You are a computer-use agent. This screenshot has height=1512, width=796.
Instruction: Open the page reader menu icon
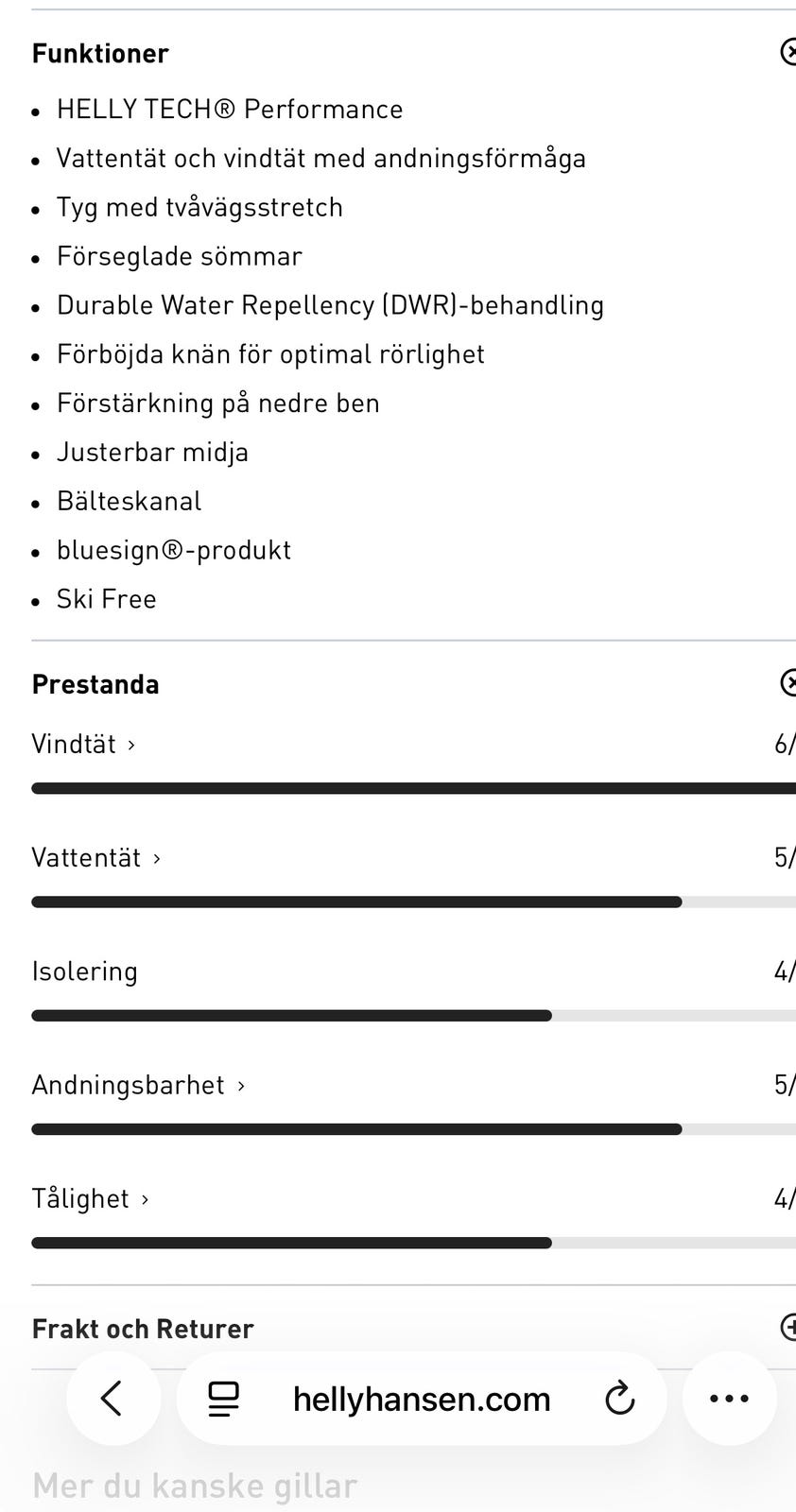click(x=224, y=1399)
